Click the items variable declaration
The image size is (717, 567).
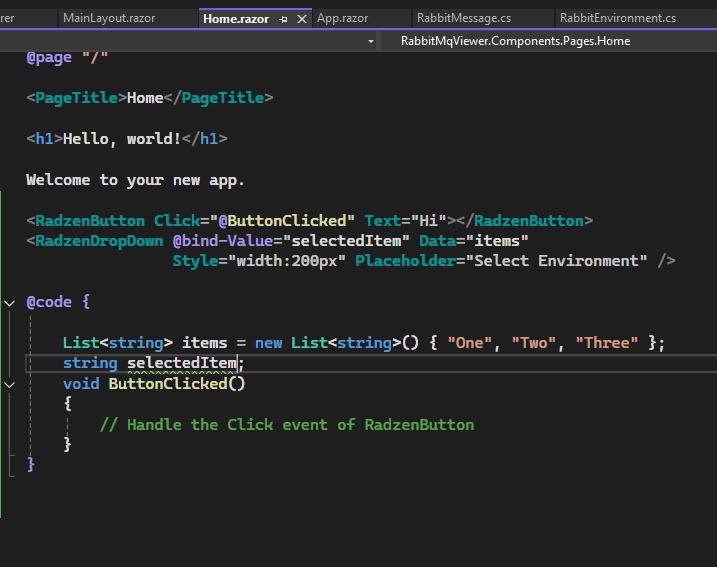coord(204,343)
